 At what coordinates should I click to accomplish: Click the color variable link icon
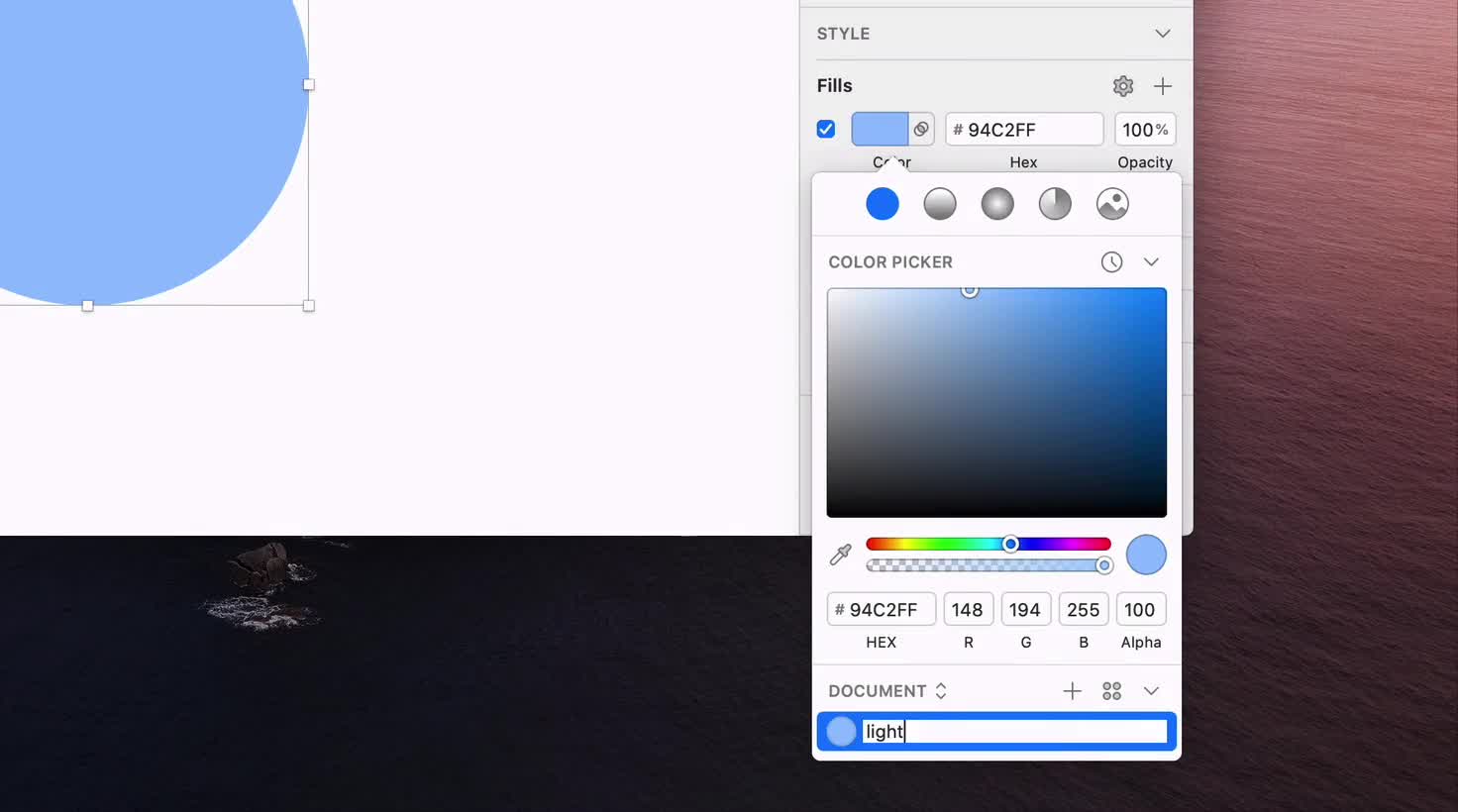click(921, 129)
